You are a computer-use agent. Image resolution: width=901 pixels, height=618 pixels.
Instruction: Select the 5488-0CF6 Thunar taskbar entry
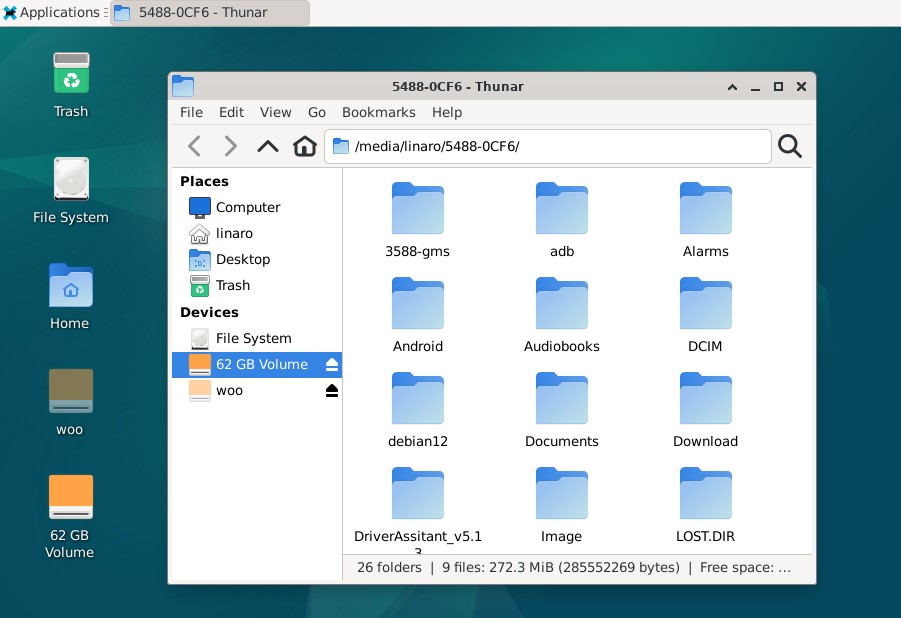pos(205,14)
